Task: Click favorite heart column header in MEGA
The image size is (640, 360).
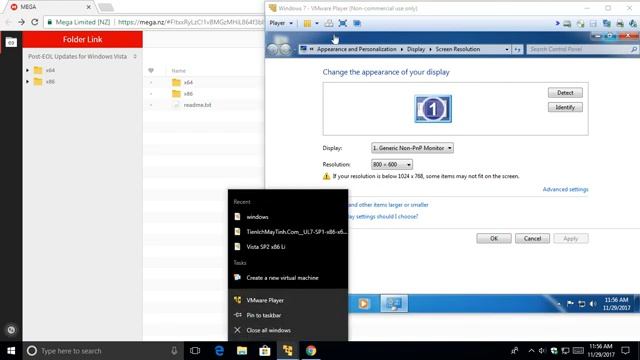Action: point(151,71)
